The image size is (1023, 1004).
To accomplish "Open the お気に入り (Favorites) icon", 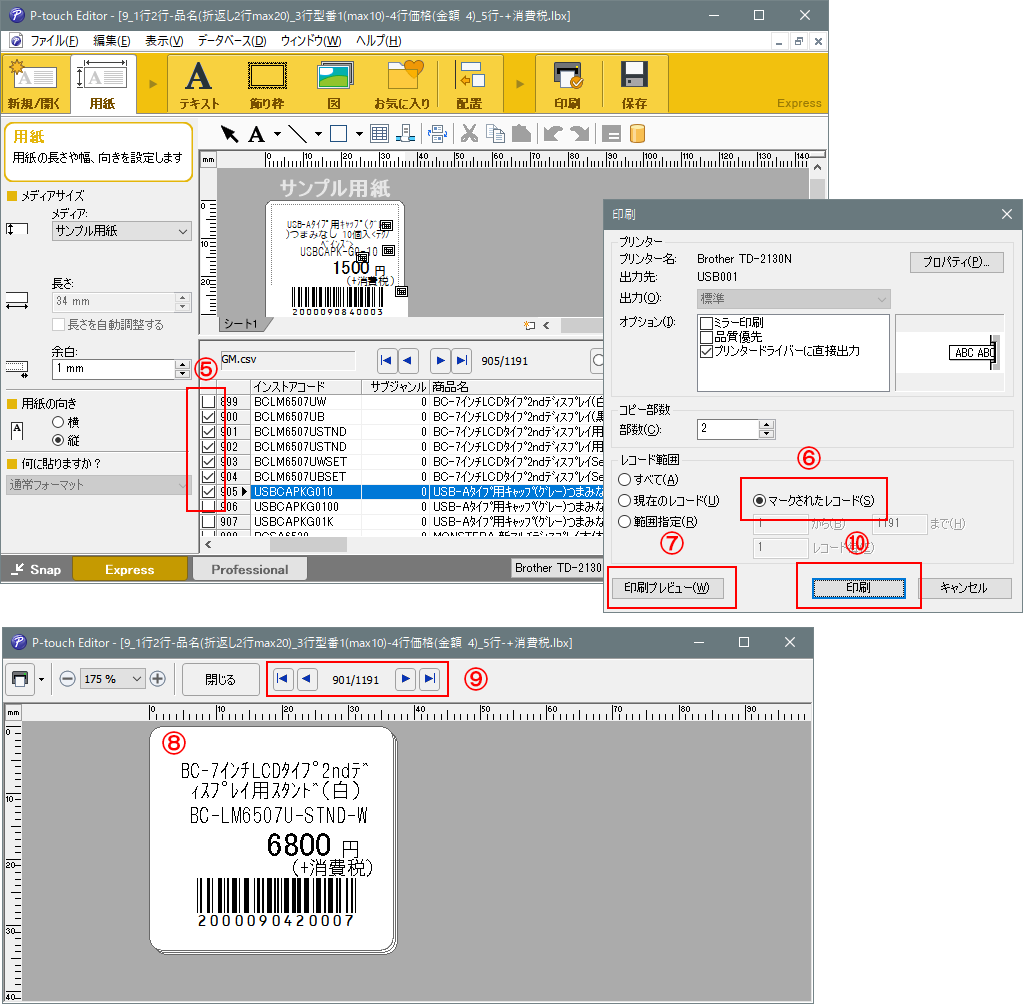I will click(403, 84).
